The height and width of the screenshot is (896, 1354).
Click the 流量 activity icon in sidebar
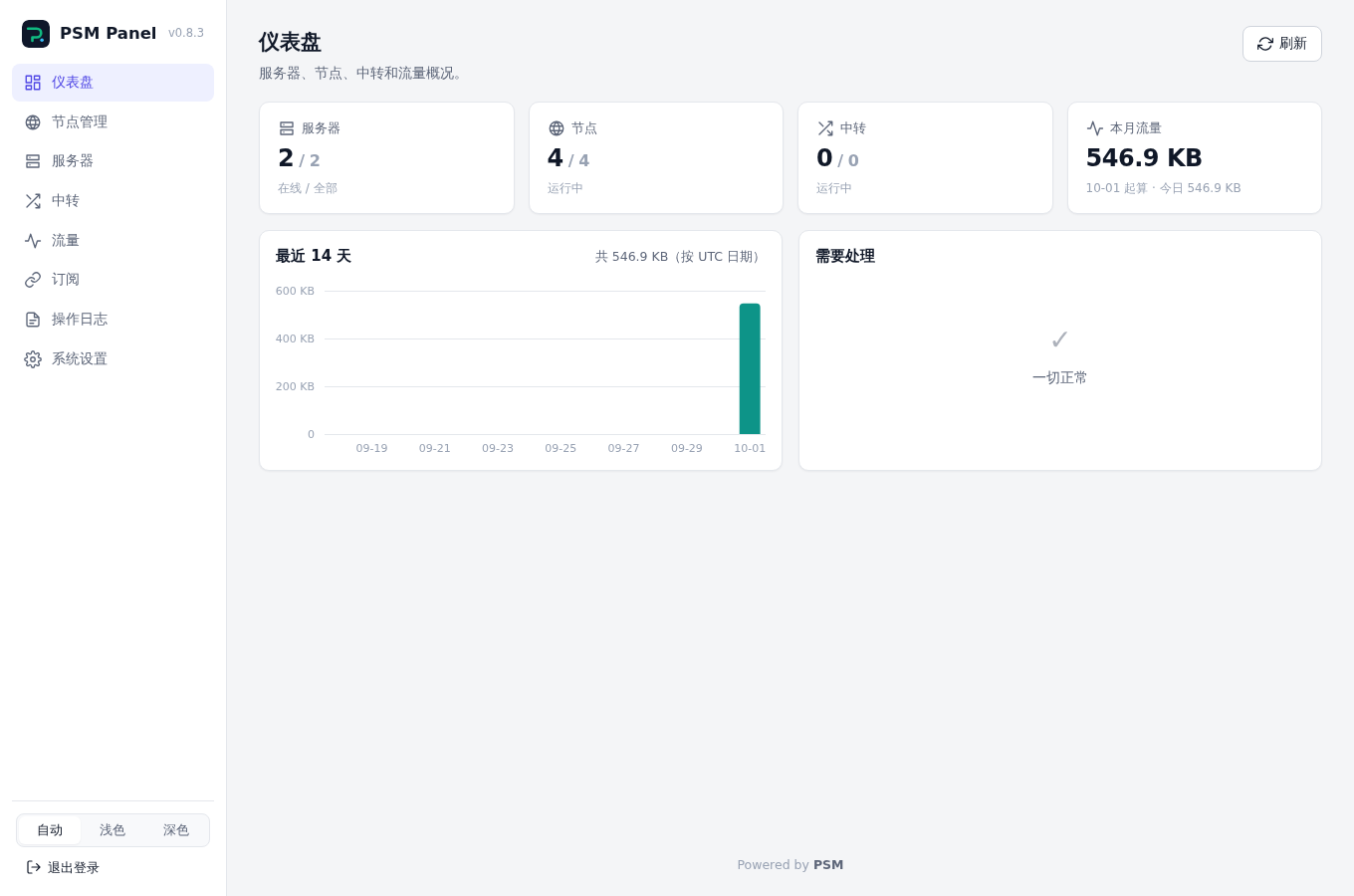(x=33, y=241)
